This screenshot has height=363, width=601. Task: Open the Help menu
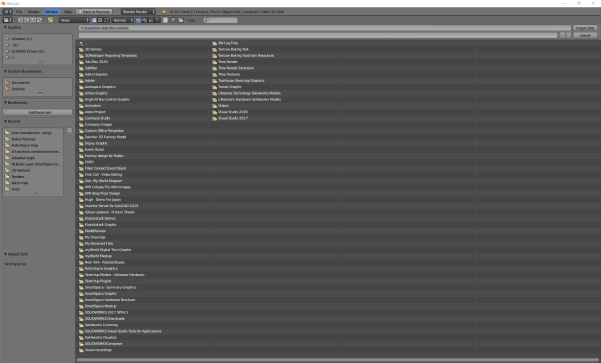pos(68,11)
